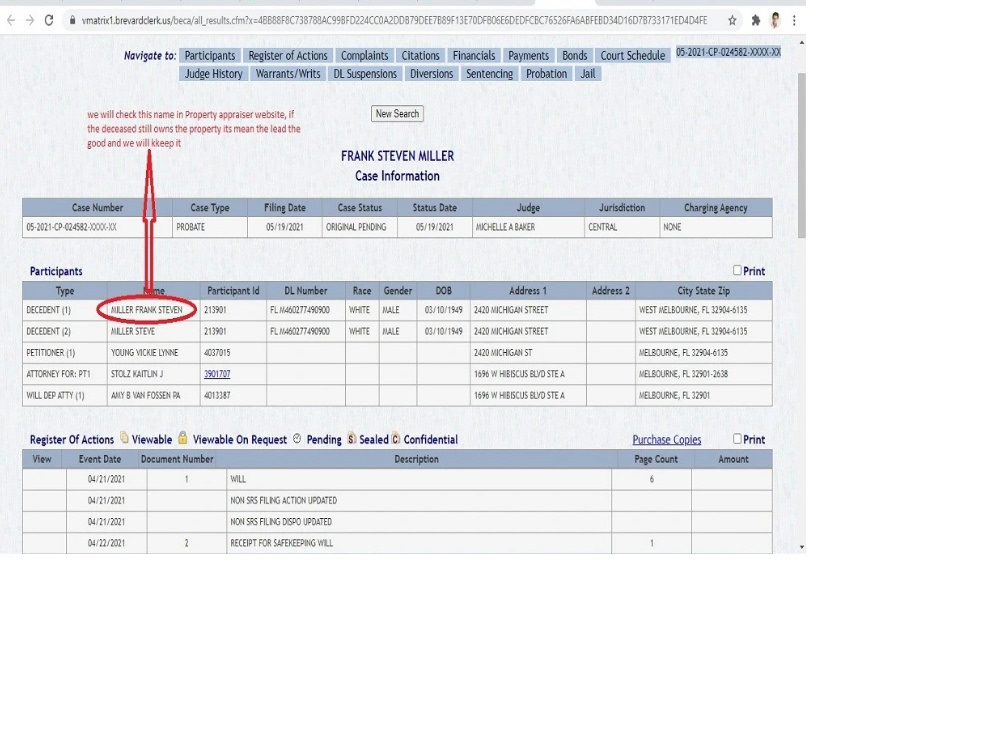
Task: Click the 2420 MICHIGAN ST address cell
Action: pos(528,353)
